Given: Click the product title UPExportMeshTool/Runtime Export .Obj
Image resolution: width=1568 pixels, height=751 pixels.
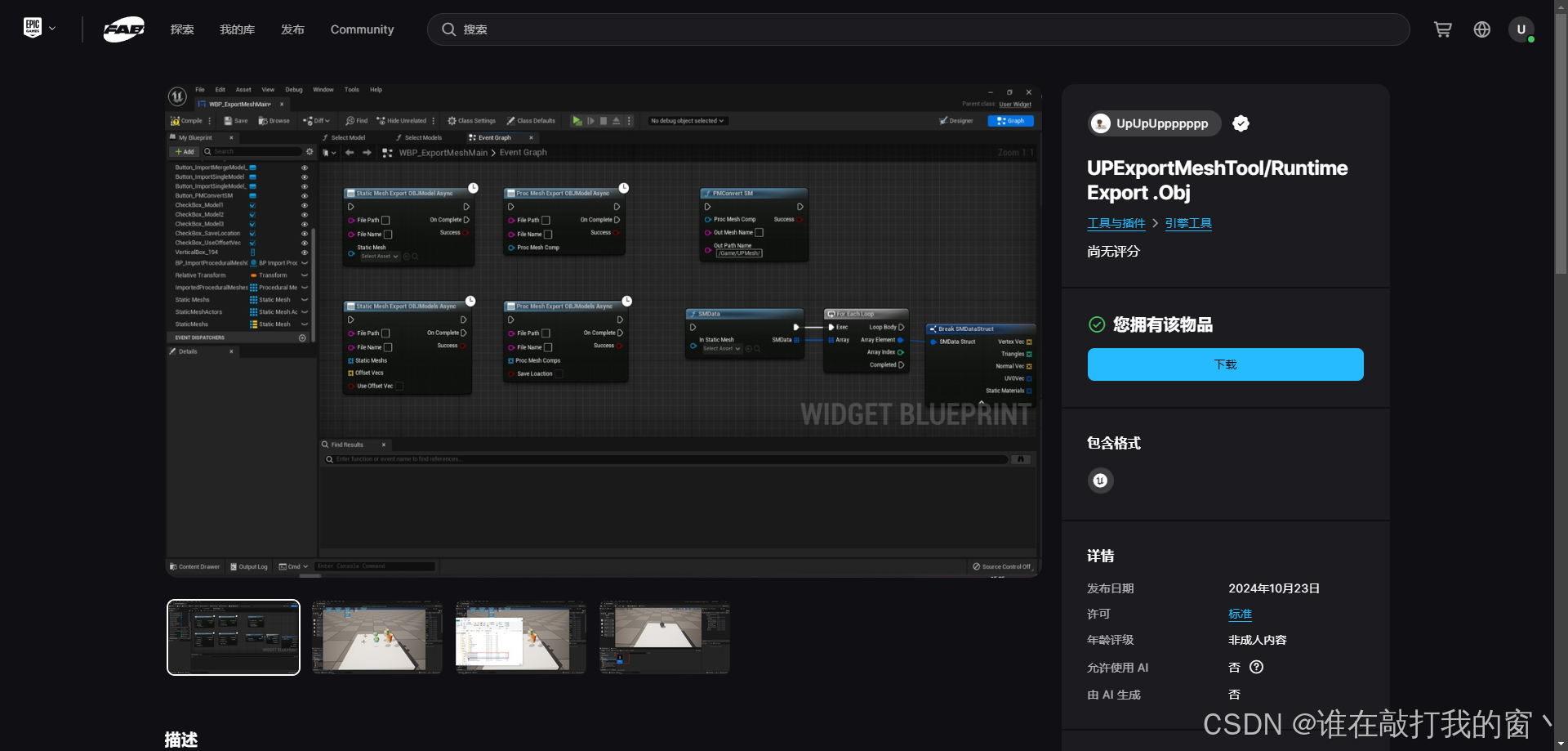Looking at the screenshot, I should [x=1217, y=180].
